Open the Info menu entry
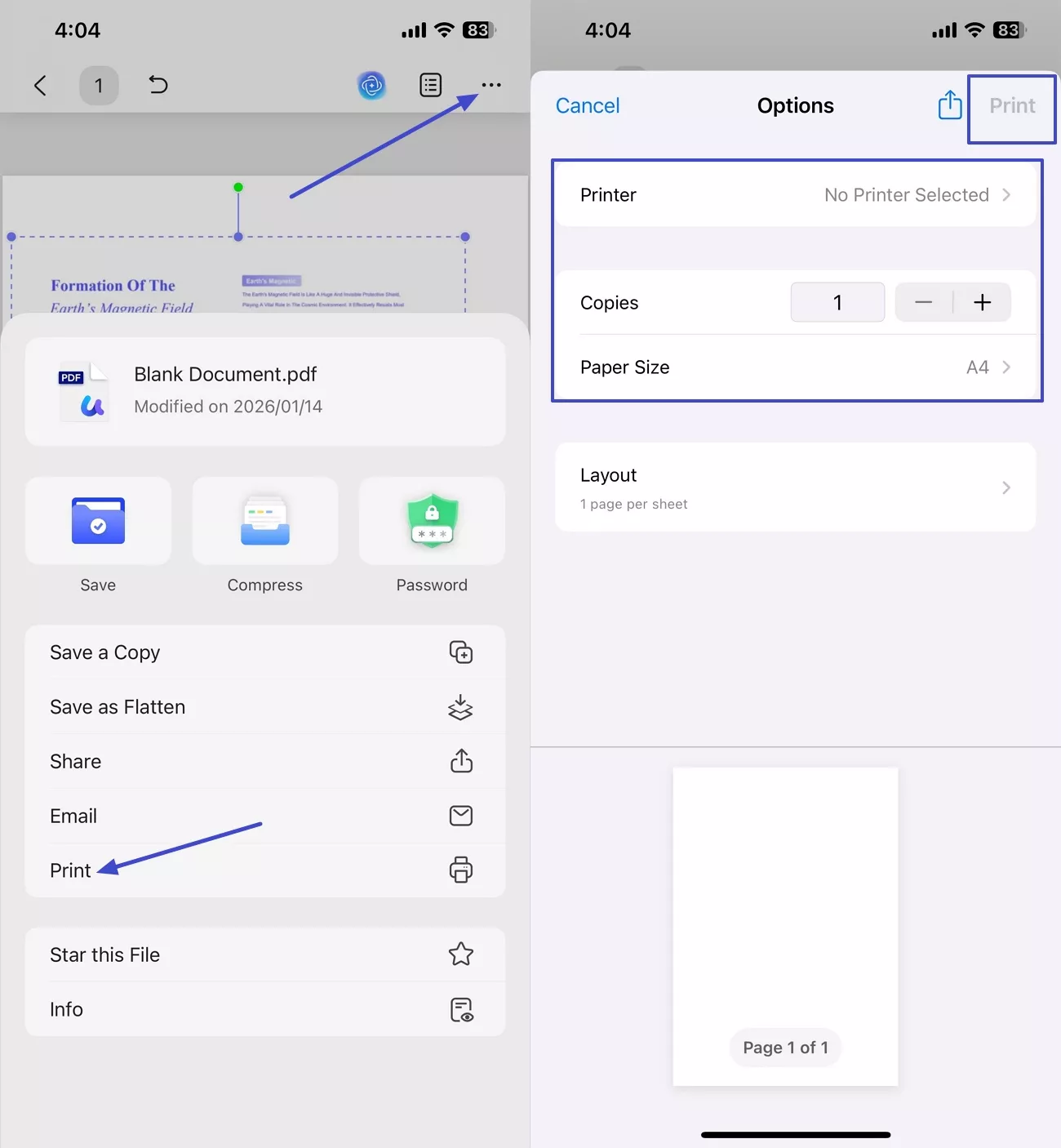The height and width of the screenshot is (1148, 1061). (265, 1009)
